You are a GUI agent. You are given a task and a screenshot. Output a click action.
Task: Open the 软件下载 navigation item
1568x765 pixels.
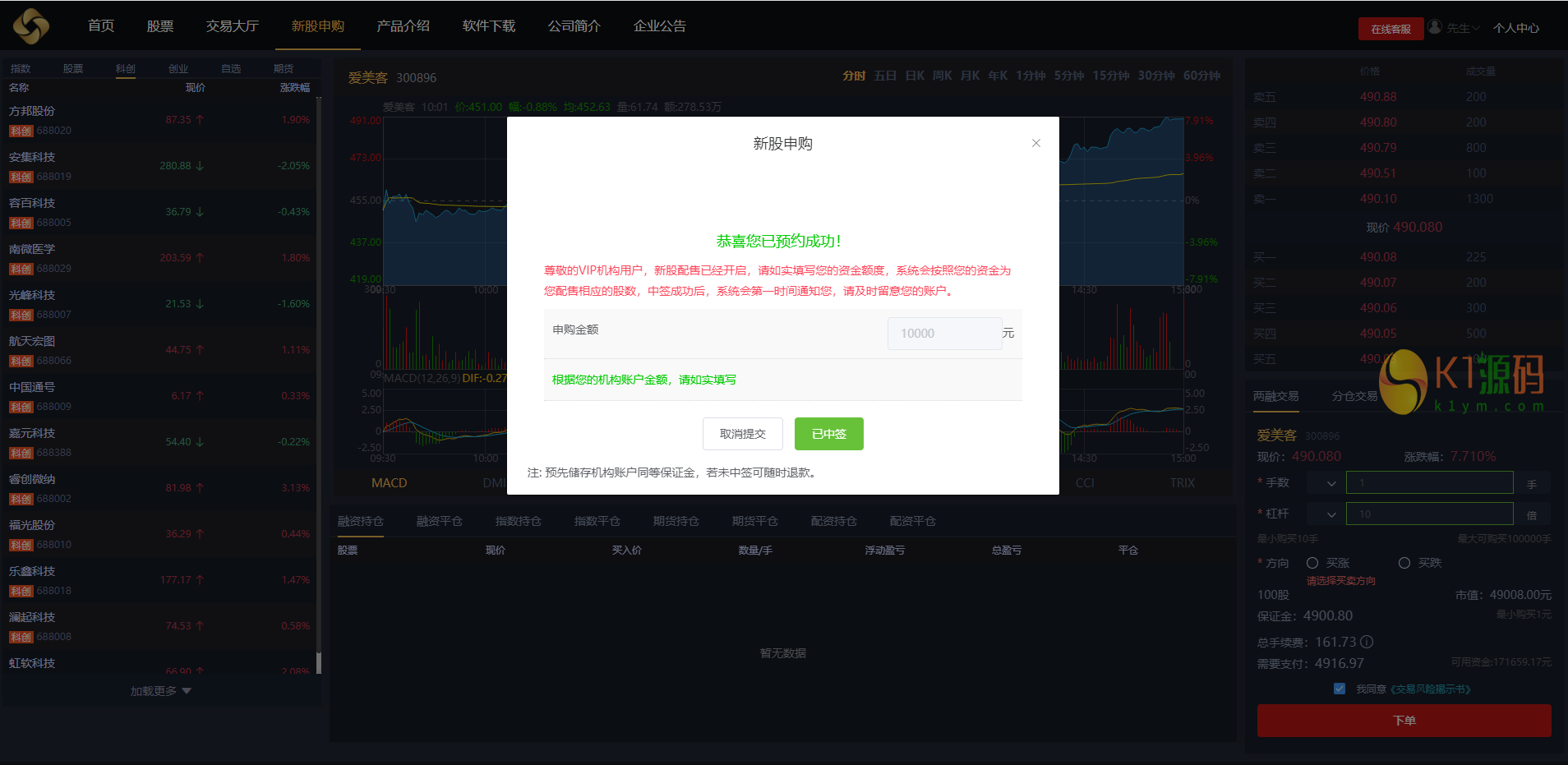click(489, 26)
